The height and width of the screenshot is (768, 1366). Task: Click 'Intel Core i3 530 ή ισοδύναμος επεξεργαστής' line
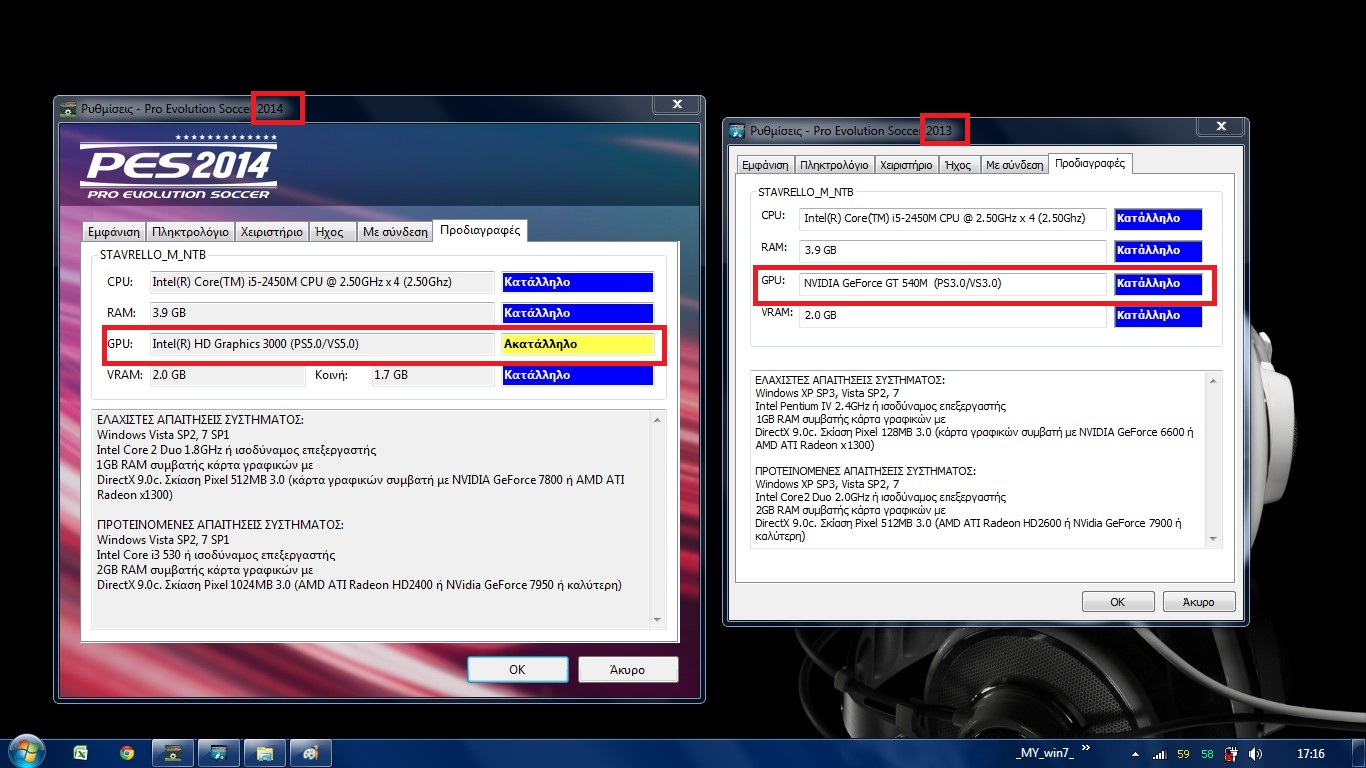tap(216, 555)
